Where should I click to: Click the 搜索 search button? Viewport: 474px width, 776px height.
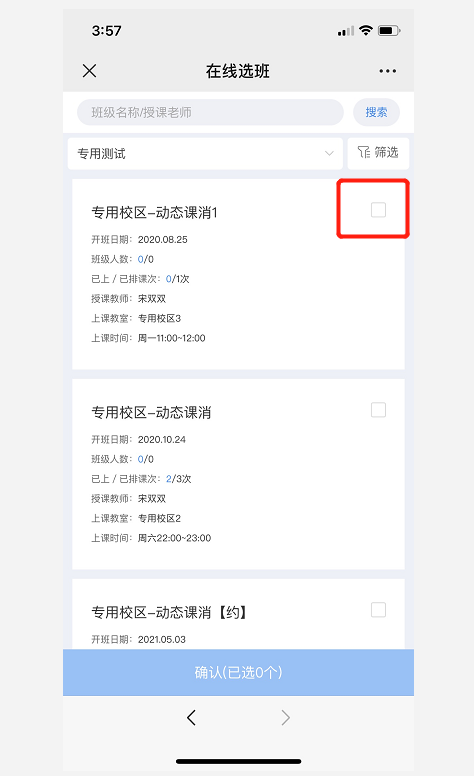tap(377, 112)
